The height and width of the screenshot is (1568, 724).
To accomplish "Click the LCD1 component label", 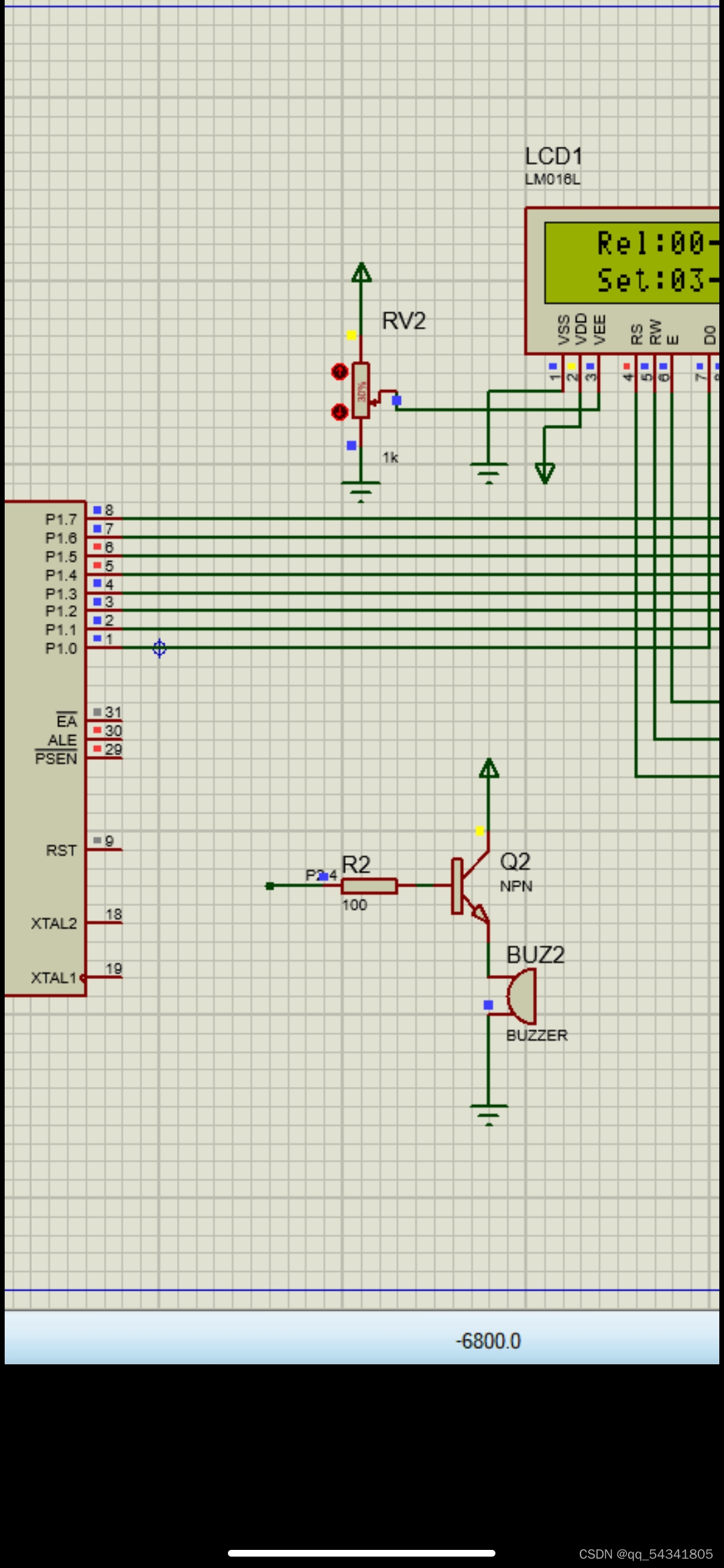I will (554, 157).
